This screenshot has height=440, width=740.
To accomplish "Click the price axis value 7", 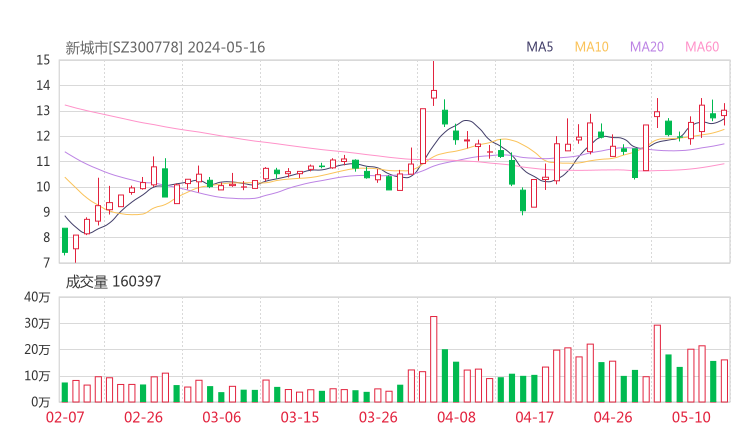I will [46, 263].
